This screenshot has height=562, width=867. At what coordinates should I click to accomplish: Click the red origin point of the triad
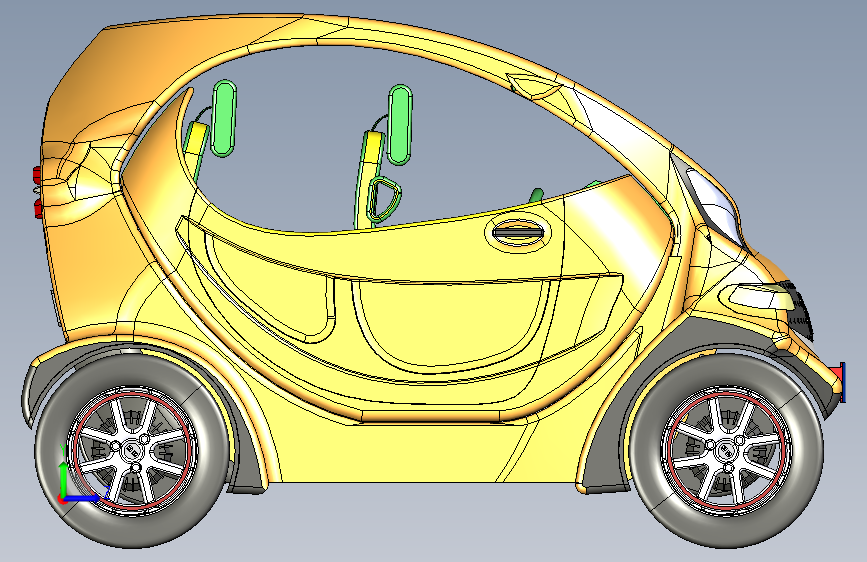pyautogui.click(x=62, y=499)
